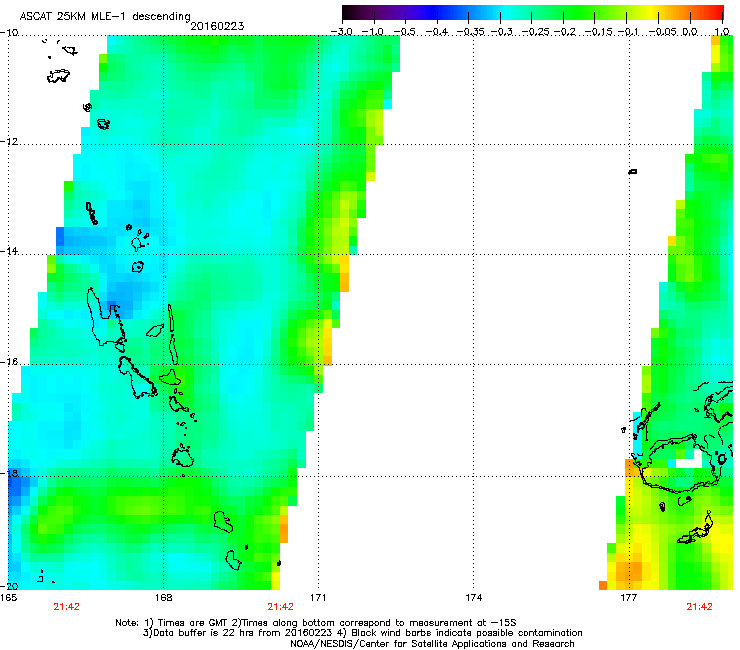The width and height of the screenshot is (740, 650).
Task: Click the latitude label '-16'
Action: tap(9, 362)
